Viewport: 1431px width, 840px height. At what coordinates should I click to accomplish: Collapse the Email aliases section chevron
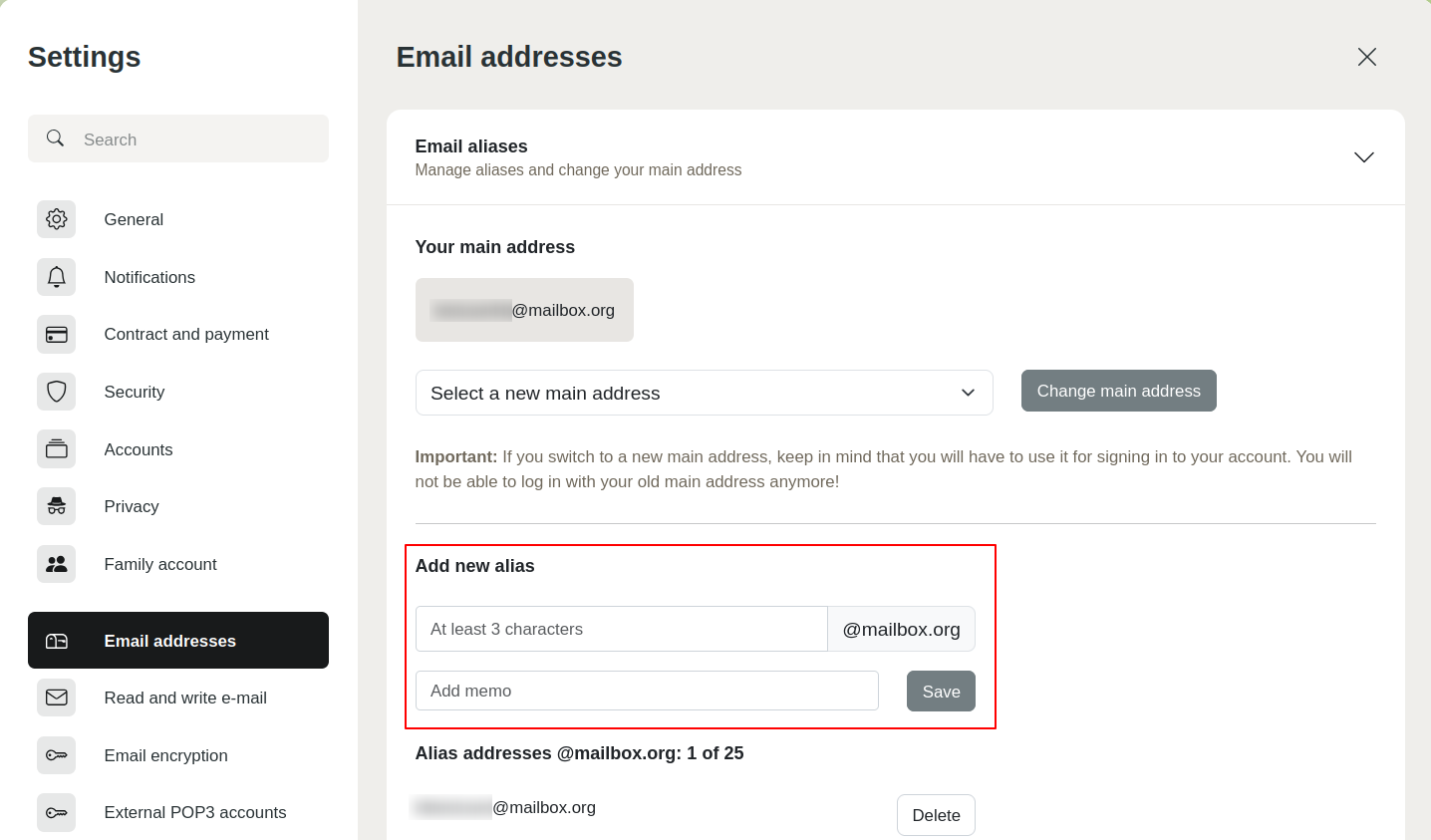1364,157
